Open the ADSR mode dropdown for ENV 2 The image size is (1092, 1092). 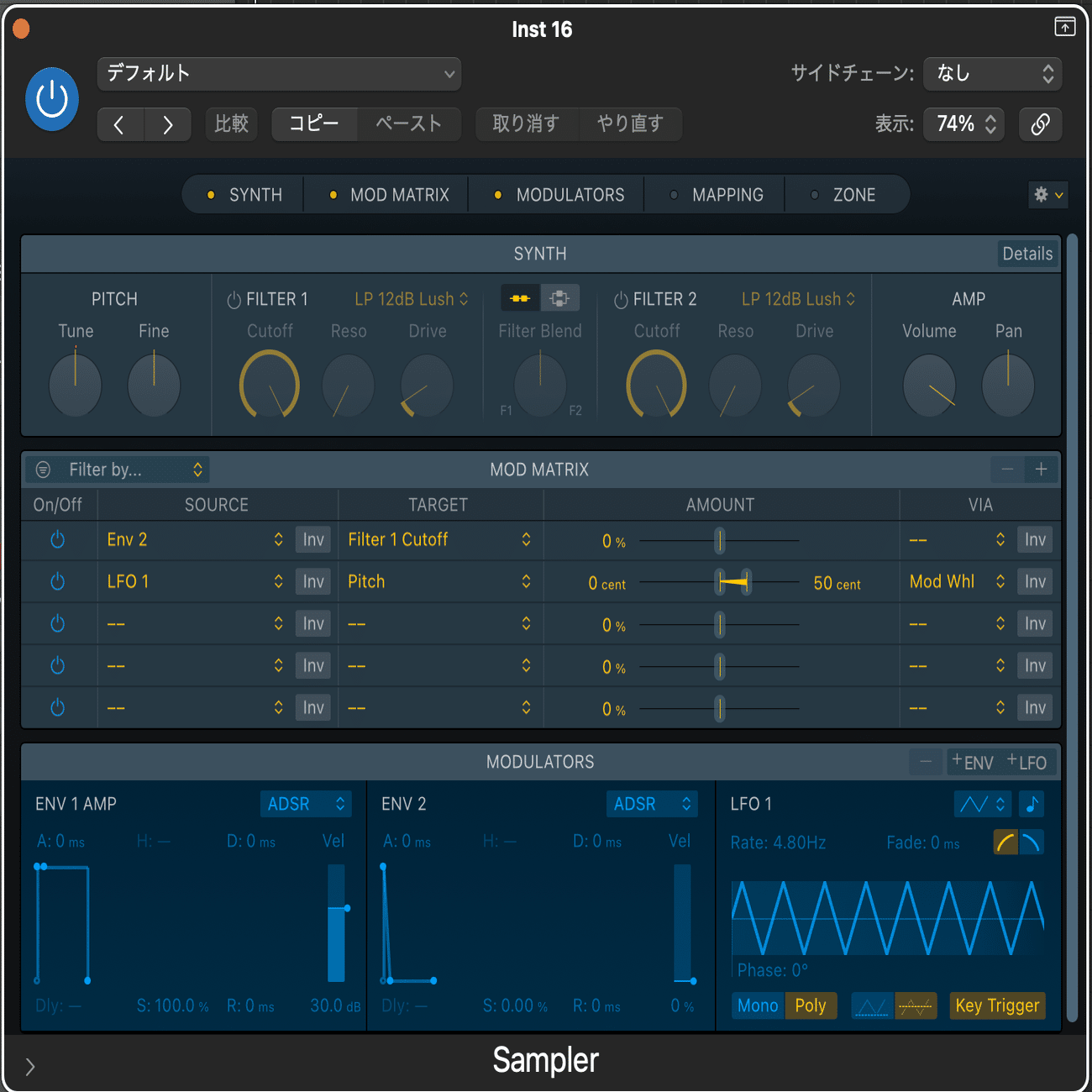point(652,804)
